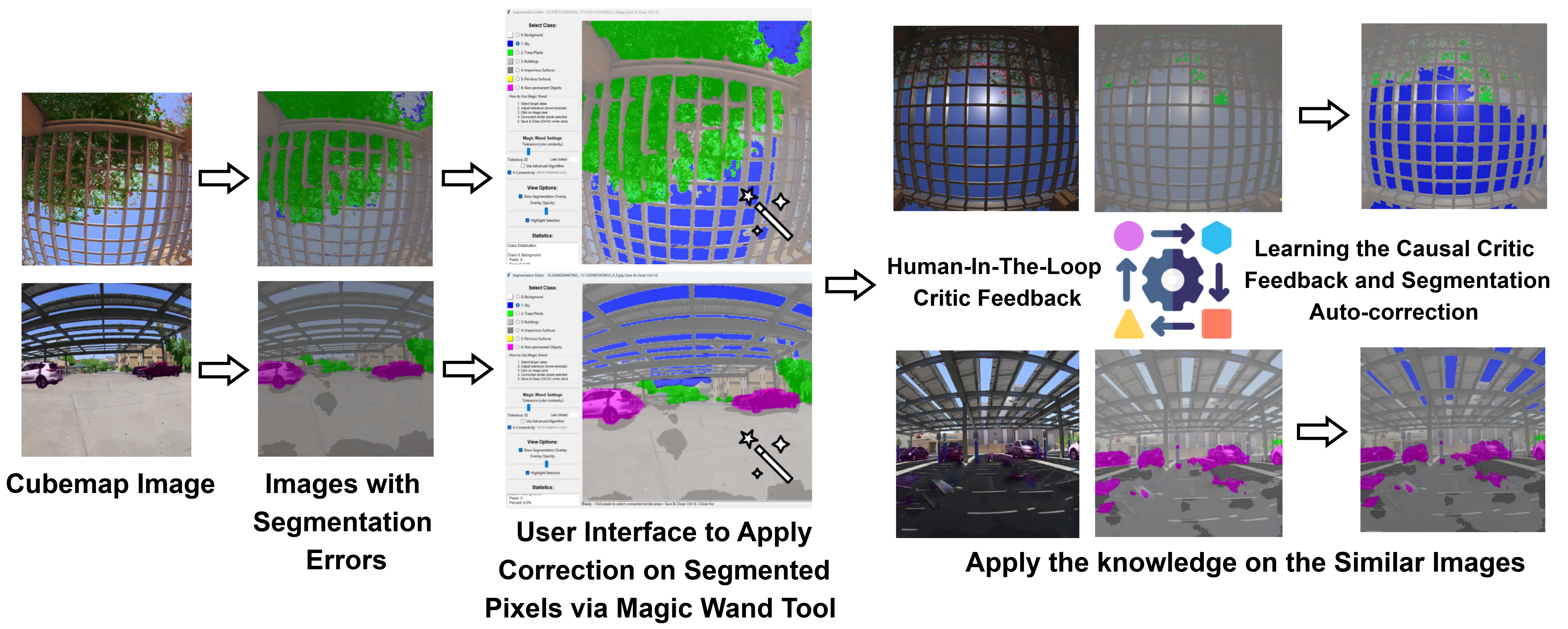This screenshot has height=629, width=1568.
Task: Choose Buildings class in upper editor
Action: 518,62
